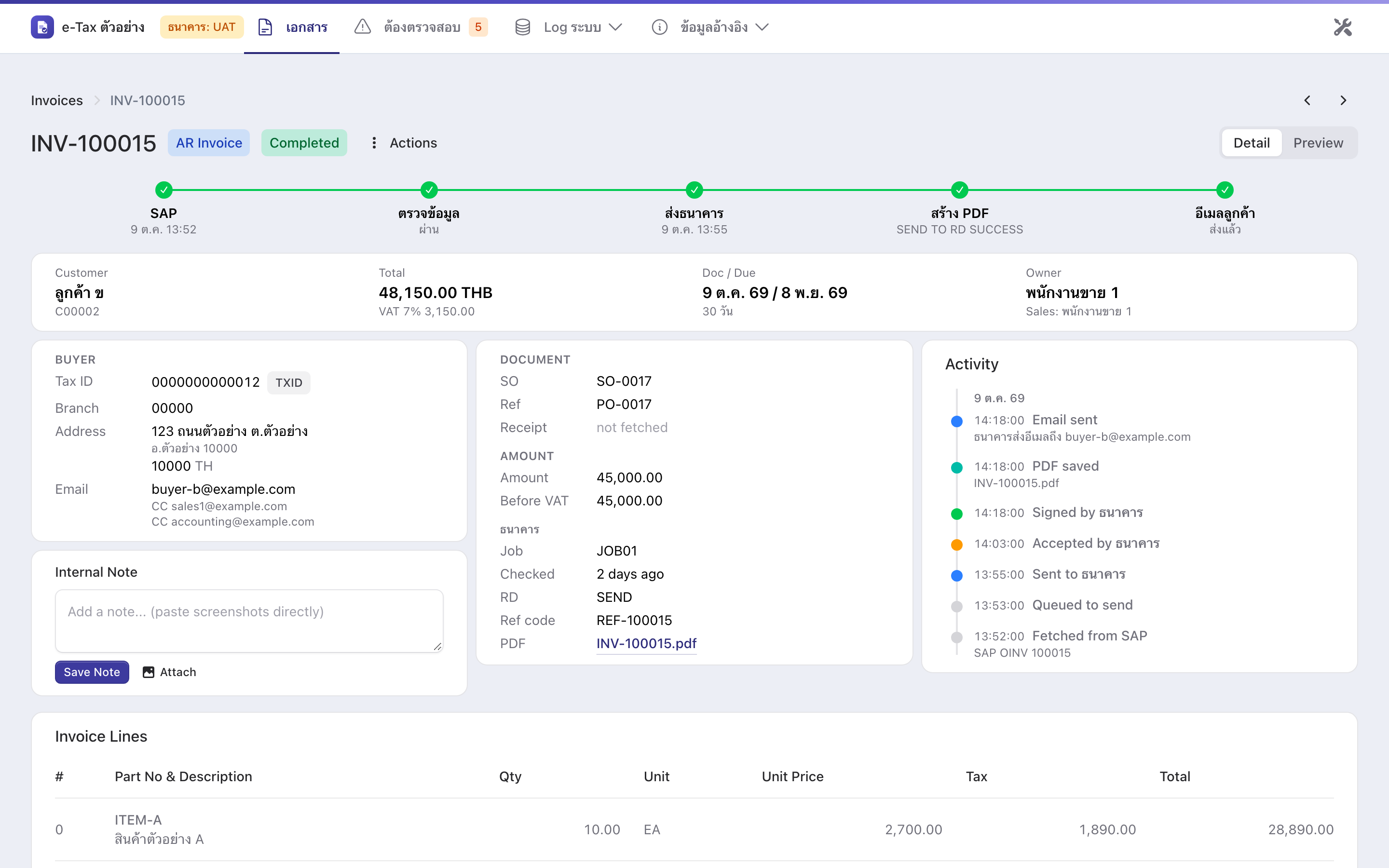Click the Attach image icon
Image resolution: width=1389 pixels, height=868 pixels.
(x=149, y=672)
